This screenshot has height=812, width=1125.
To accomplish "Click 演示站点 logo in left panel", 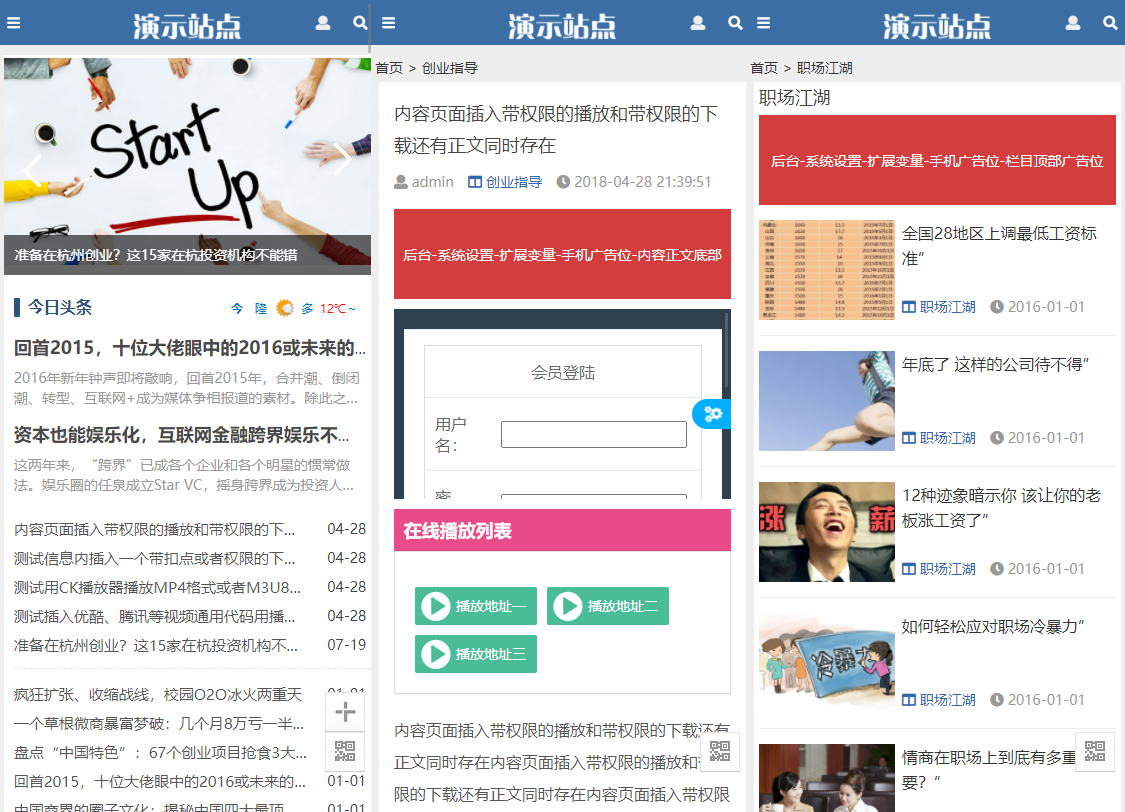I will tap(187, 25).
